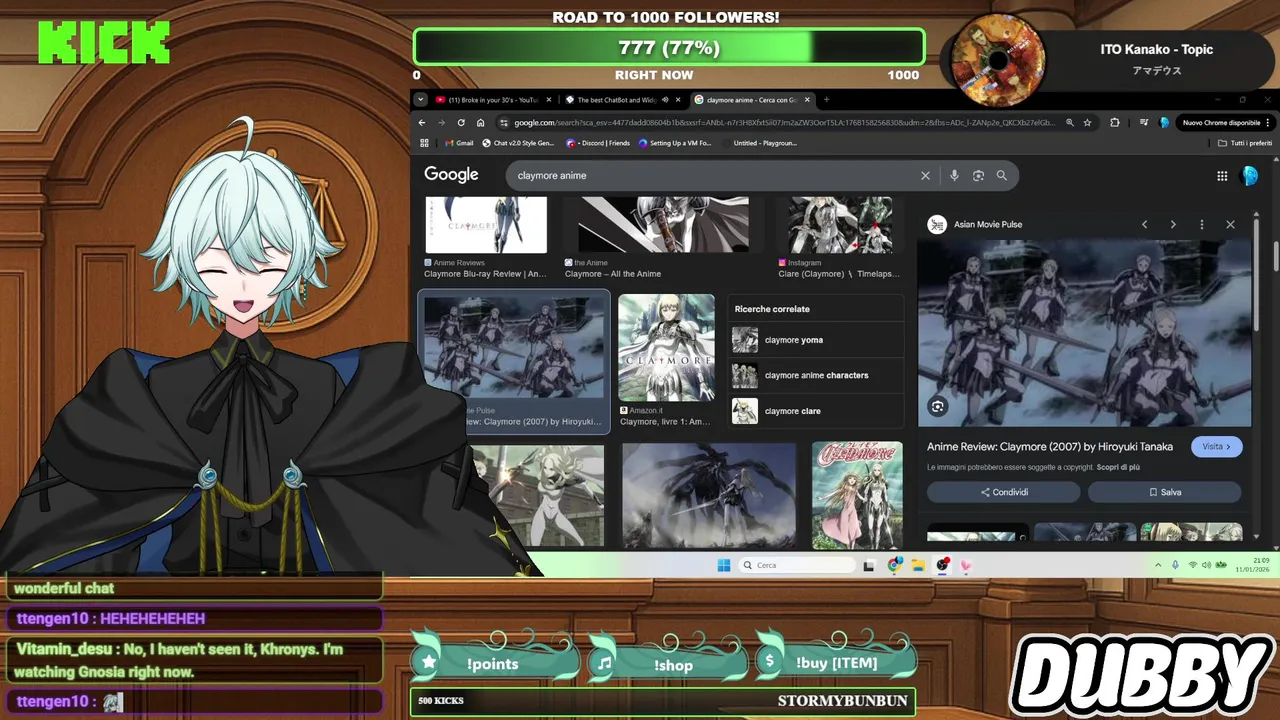Open Chrome from the taskbar
Image resolution: width=1280 pixels, height=720 pixels.
tap(894, 565)
